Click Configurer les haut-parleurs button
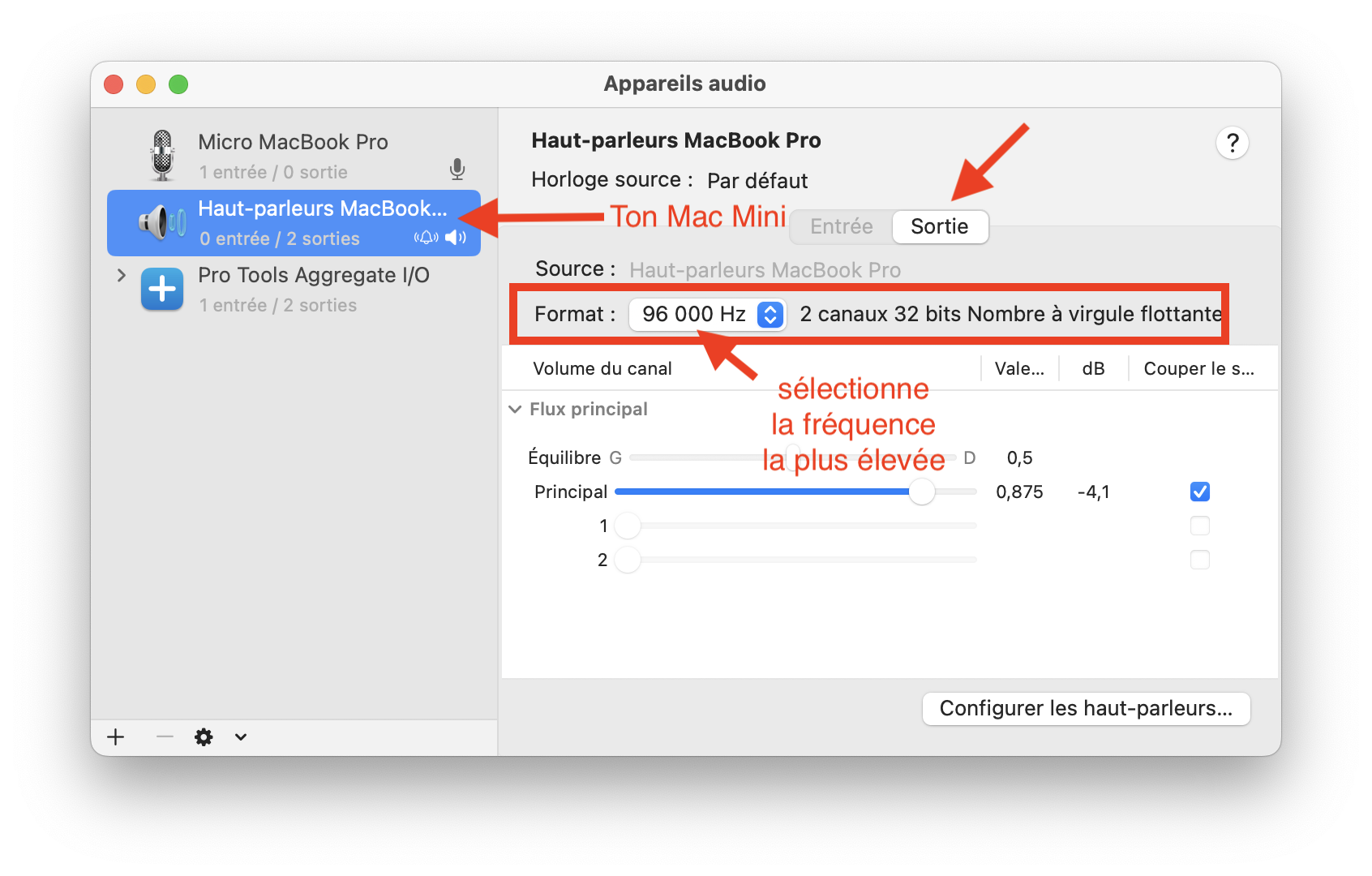Viewport: 1372px width, 876px height. [1086, 708]
